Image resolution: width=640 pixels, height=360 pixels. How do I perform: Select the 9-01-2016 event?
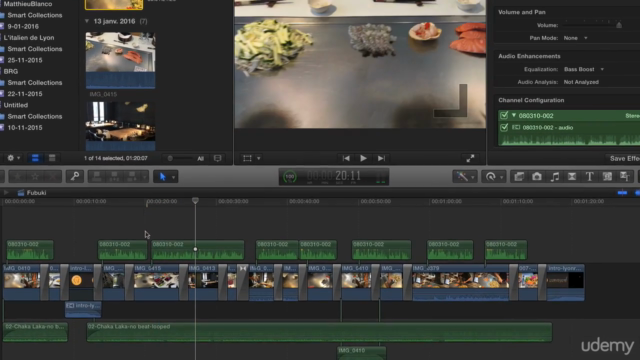[23, 26]
